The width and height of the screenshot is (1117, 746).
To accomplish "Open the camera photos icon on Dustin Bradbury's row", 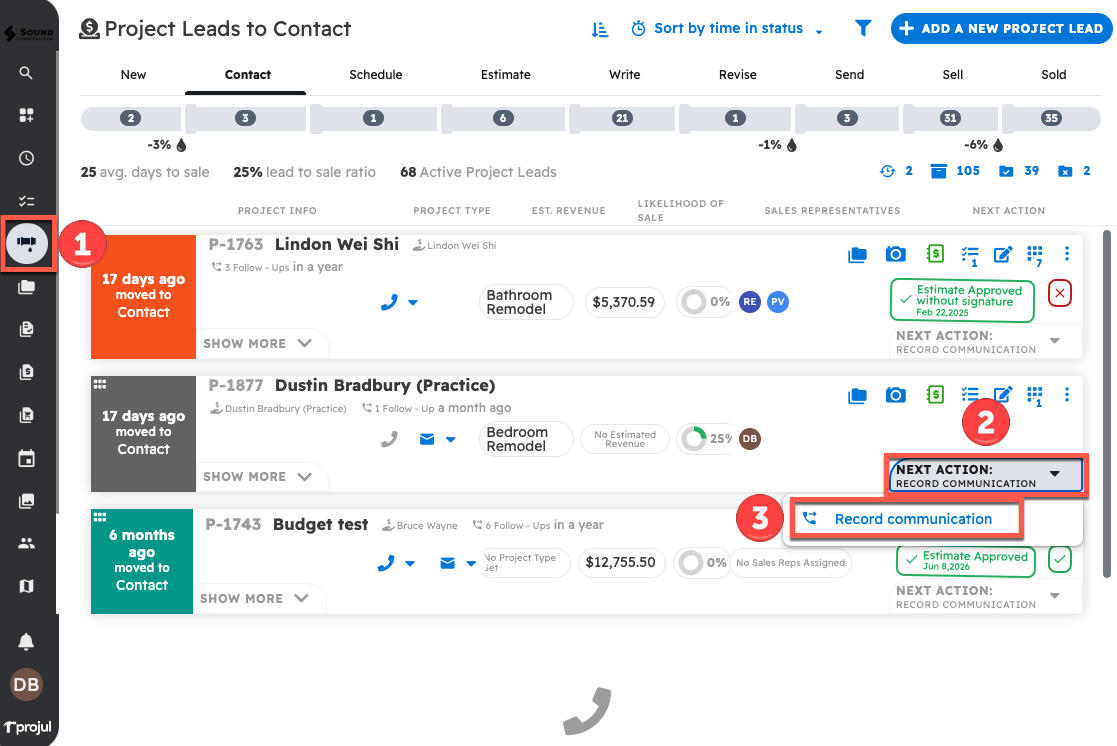I will point(895,394).
